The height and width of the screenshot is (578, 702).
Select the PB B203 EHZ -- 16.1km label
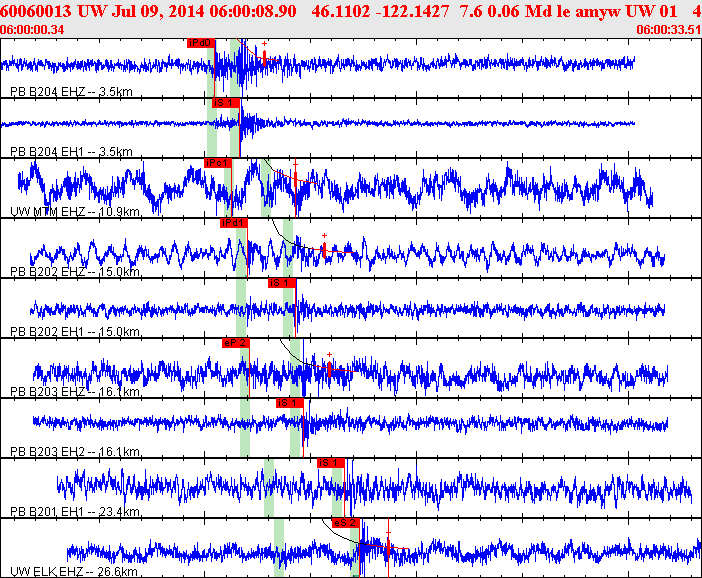75,392
